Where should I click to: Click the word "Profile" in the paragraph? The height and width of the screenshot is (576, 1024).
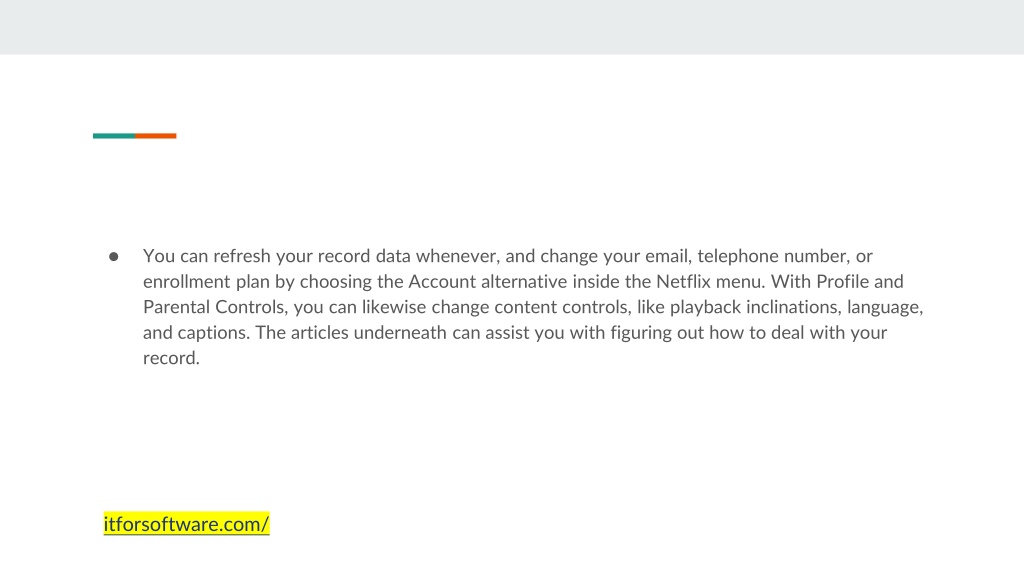click(842, 281)
